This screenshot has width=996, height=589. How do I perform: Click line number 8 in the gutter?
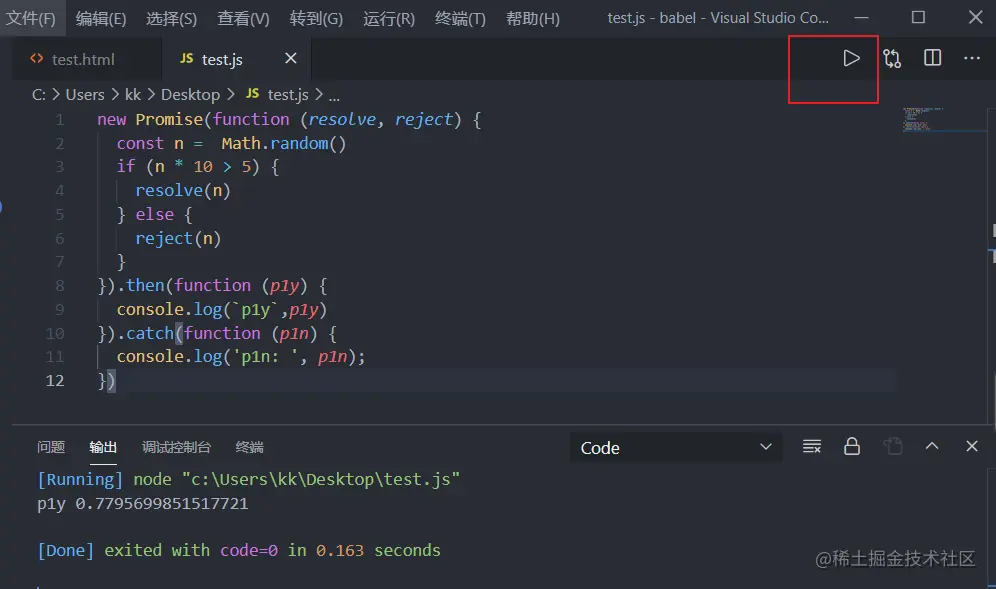(59, 285)
